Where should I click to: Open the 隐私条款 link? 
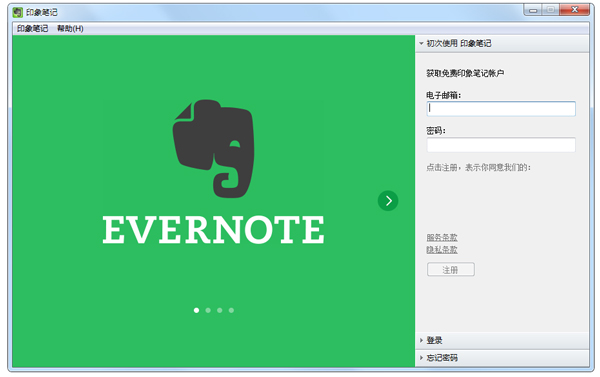[442, 250]
